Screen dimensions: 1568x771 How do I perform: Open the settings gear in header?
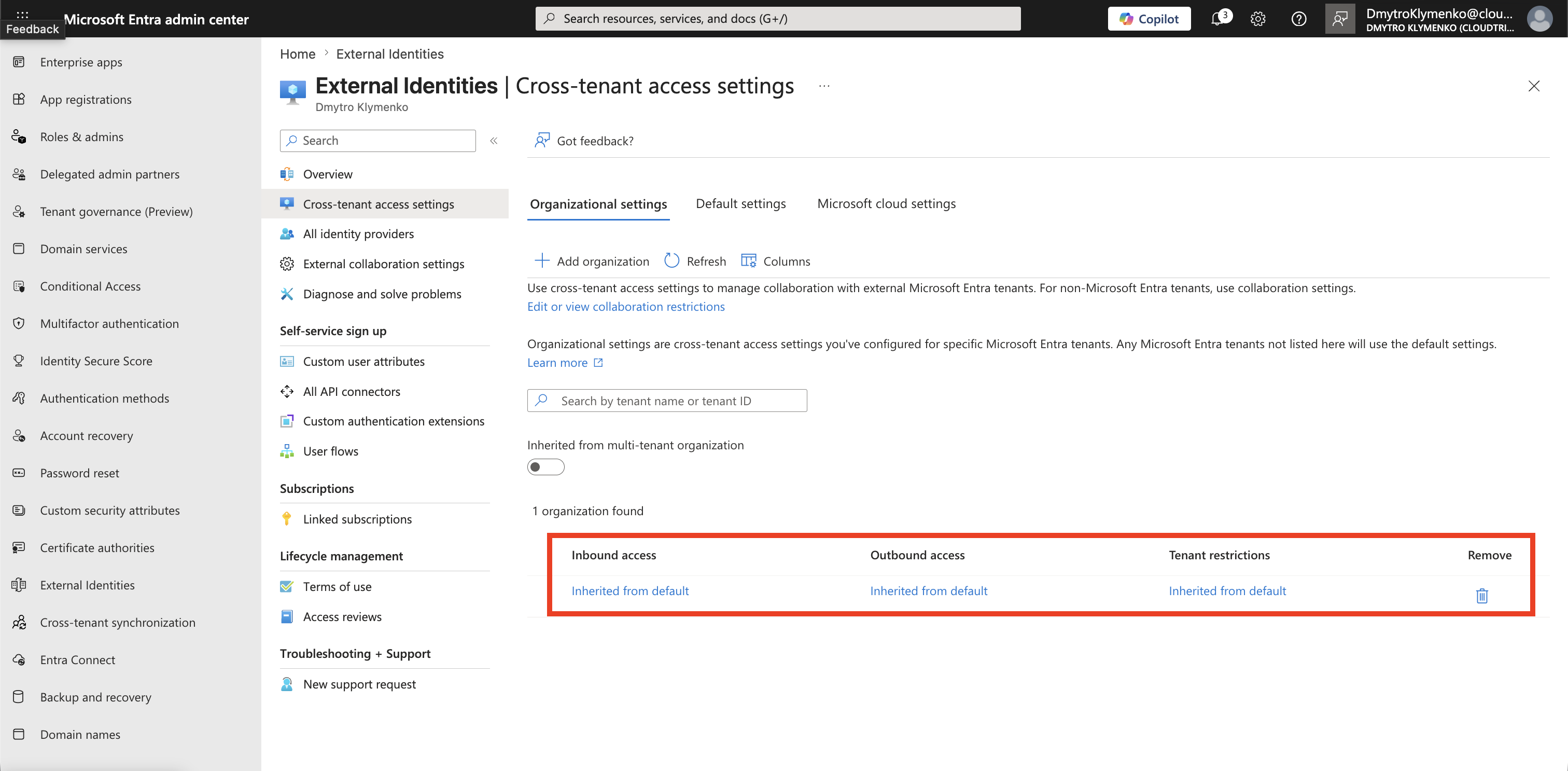pos(1258,19)
